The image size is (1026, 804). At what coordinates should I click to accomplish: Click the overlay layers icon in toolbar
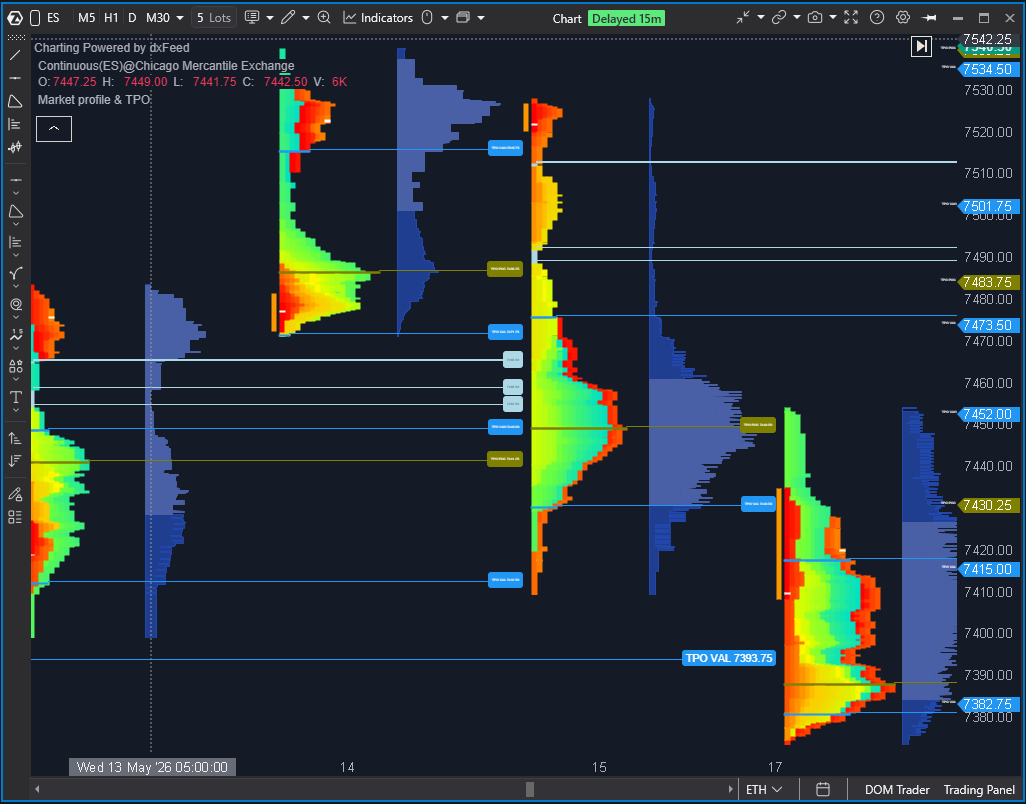click(x=463, y=18)
